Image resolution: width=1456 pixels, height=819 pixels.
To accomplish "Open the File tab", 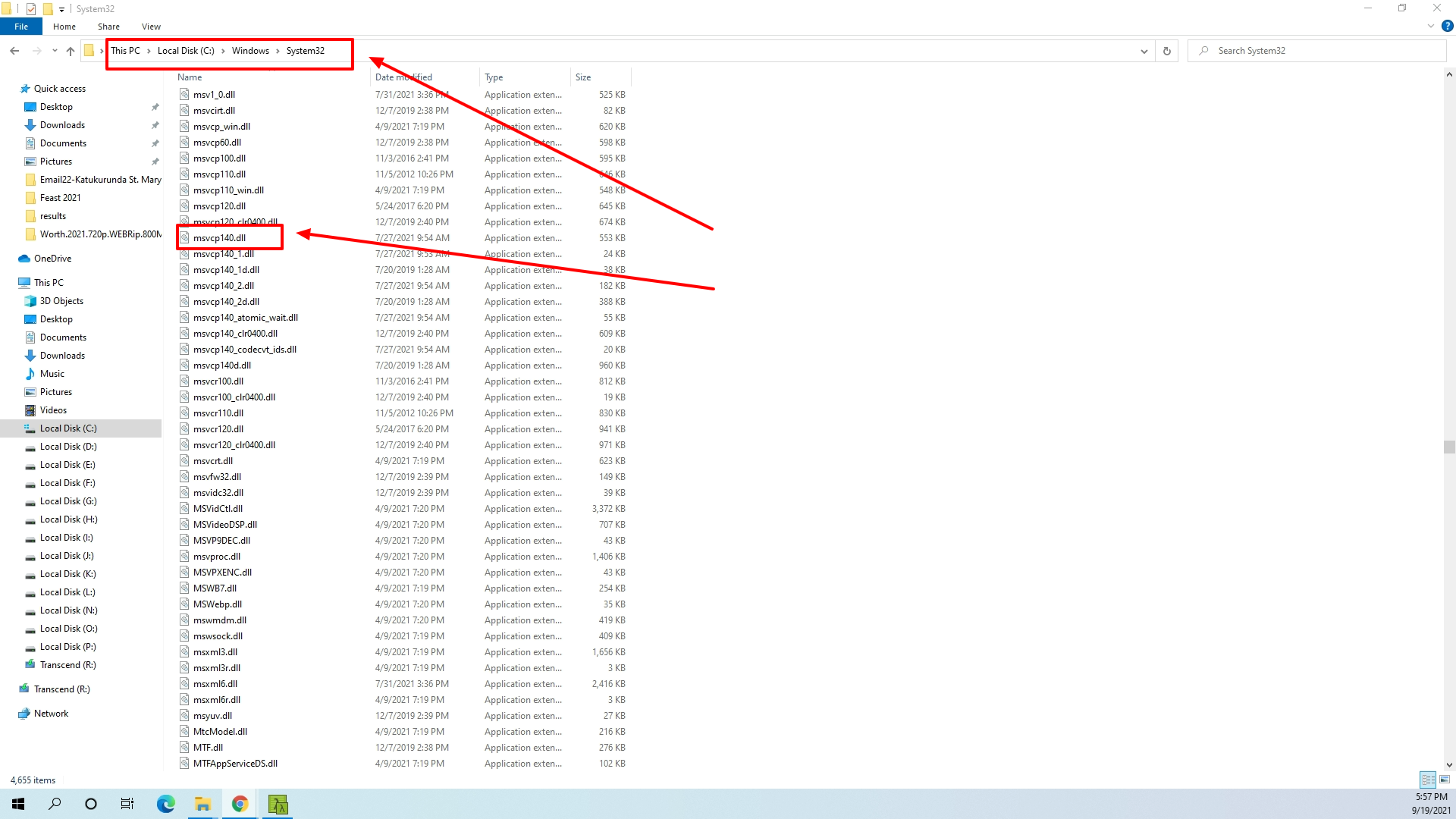I will 21,27.
